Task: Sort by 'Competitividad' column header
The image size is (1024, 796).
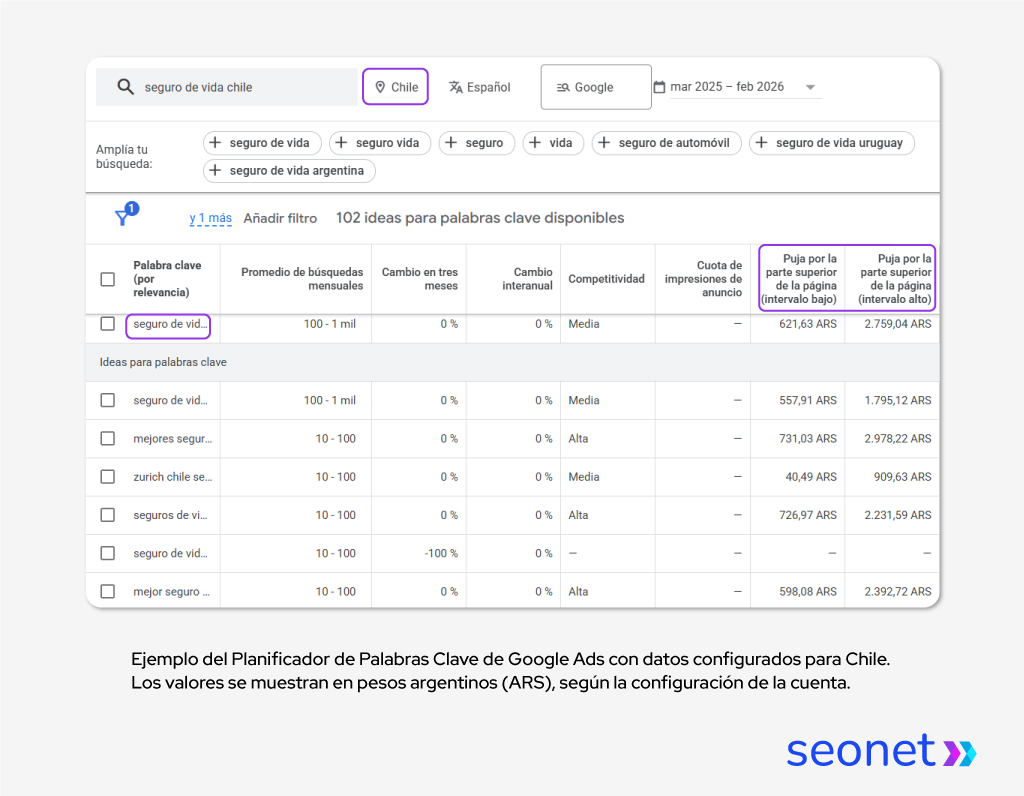Action: pos(606,279)
